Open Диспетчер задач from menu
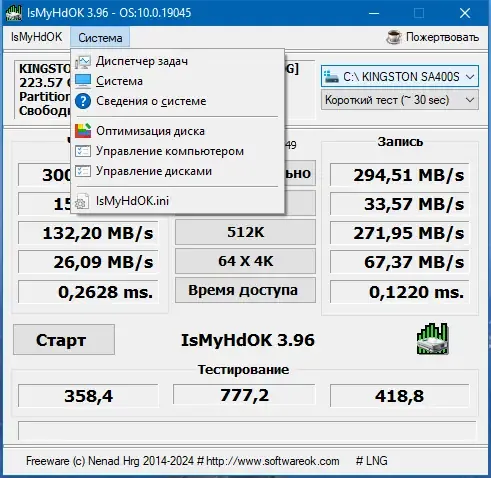 click(x=178, y=61)
